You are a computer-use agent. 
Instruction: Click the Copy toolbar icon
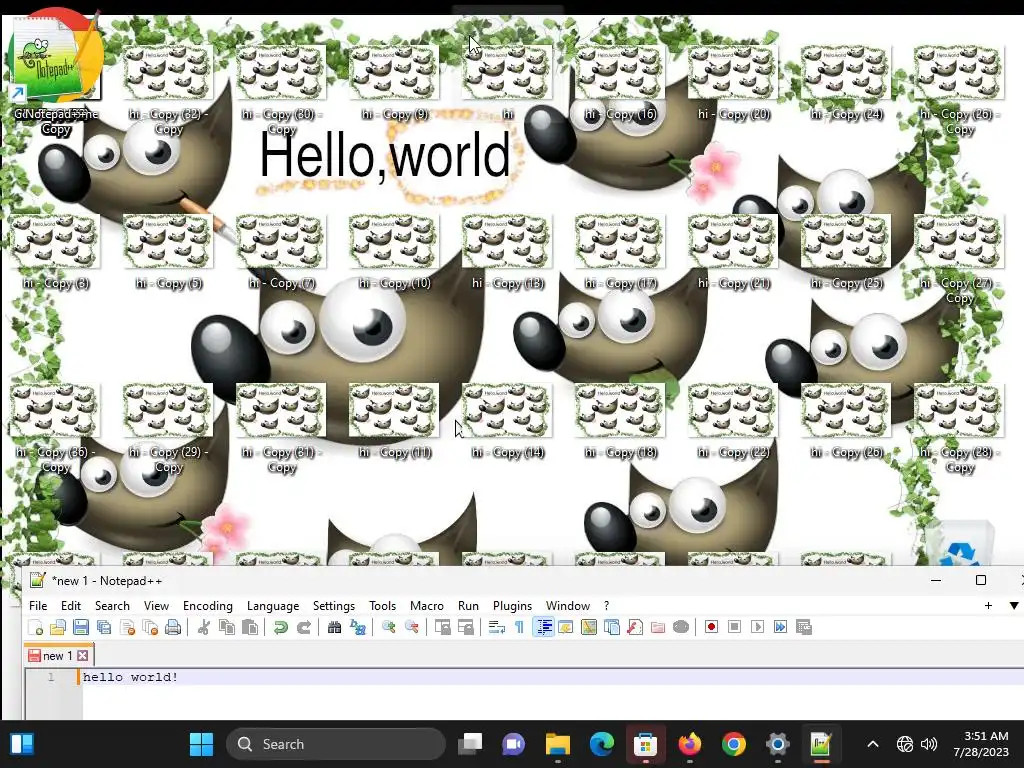coord(227,628)
